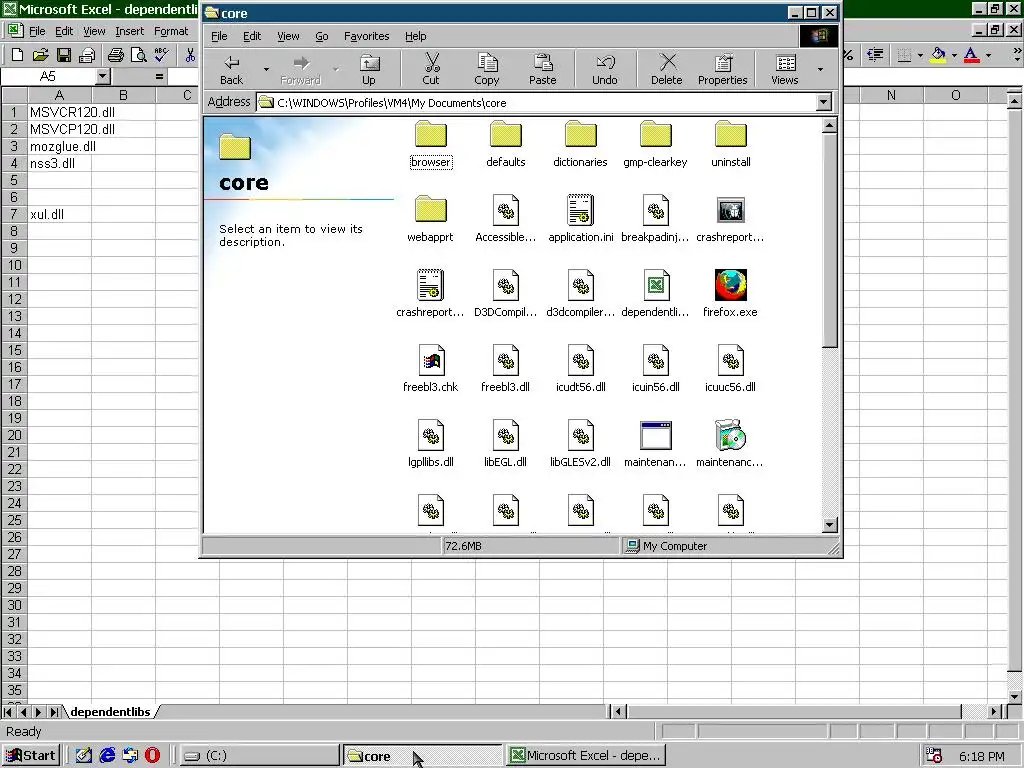Click the Excel fill color bucket
This screenshot has height=768, width=1024.
[x=938, y=56]
